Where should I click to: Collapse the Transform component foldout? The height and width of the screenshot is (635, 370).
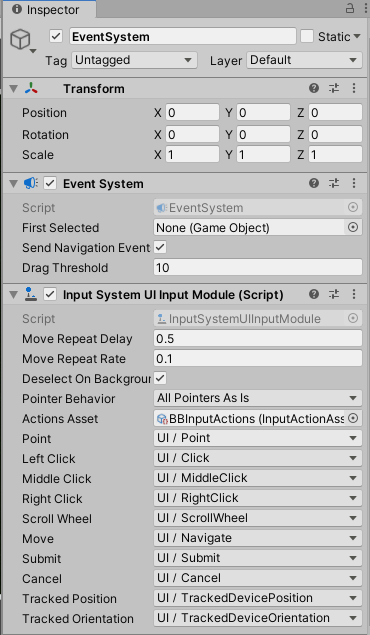coord(13,88)
